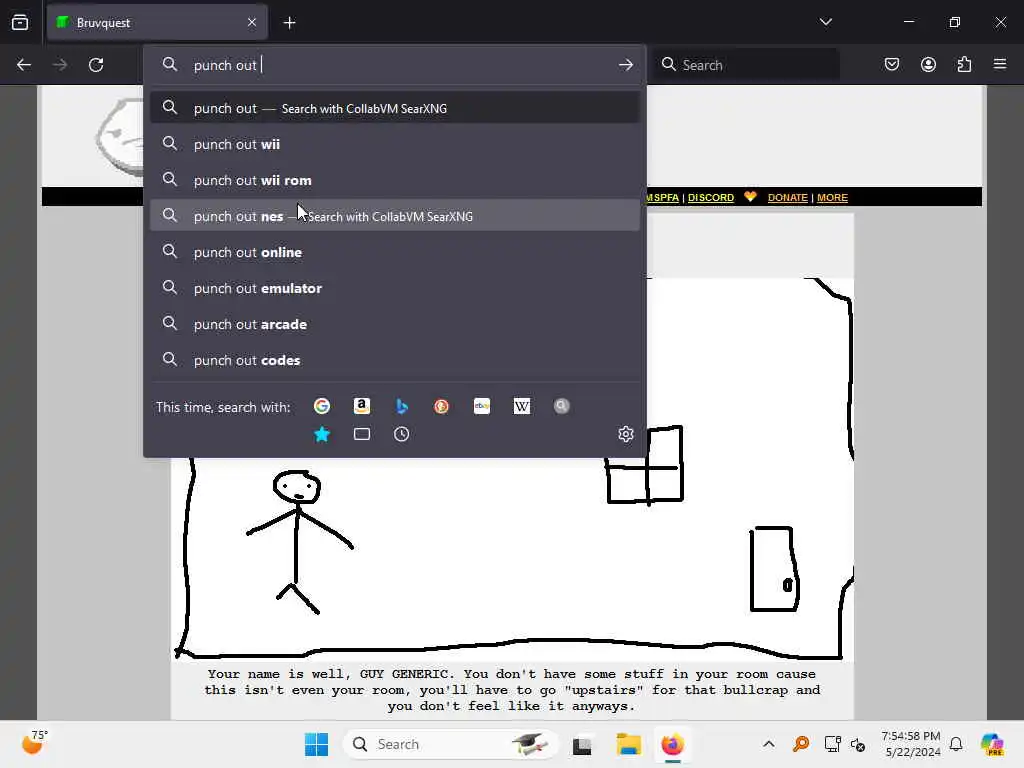
Task: Search with Google one-off icon
Action: pyautogui.click(x=322, y=406)
